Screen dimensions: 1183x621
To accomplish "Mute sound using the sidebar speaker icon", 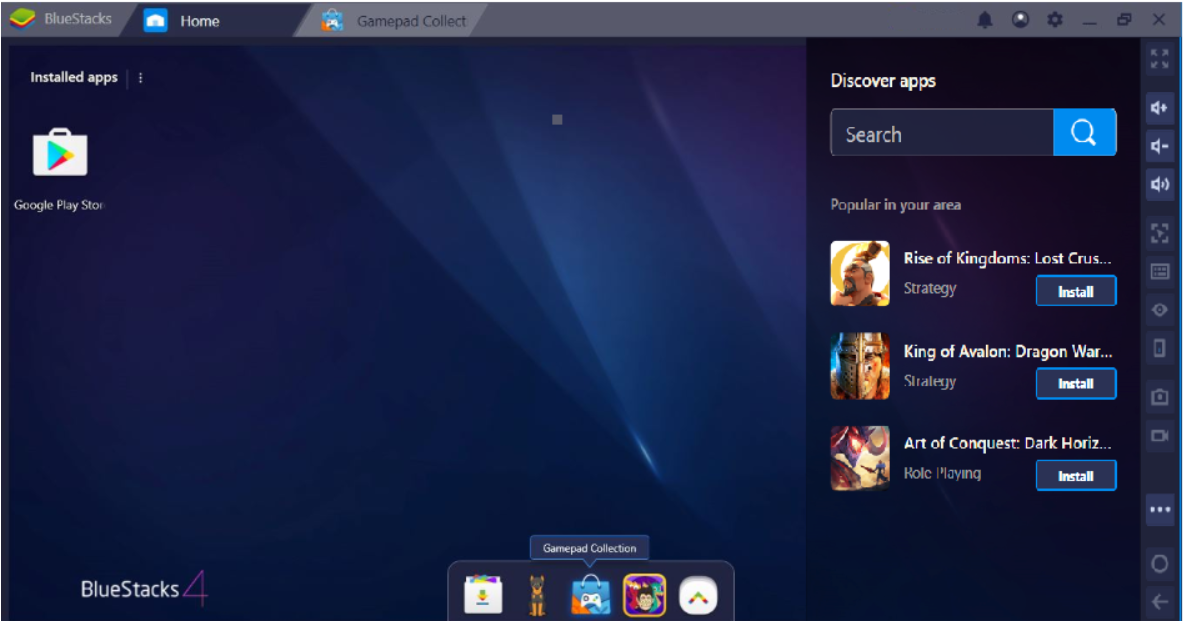I will [1160, 184].
